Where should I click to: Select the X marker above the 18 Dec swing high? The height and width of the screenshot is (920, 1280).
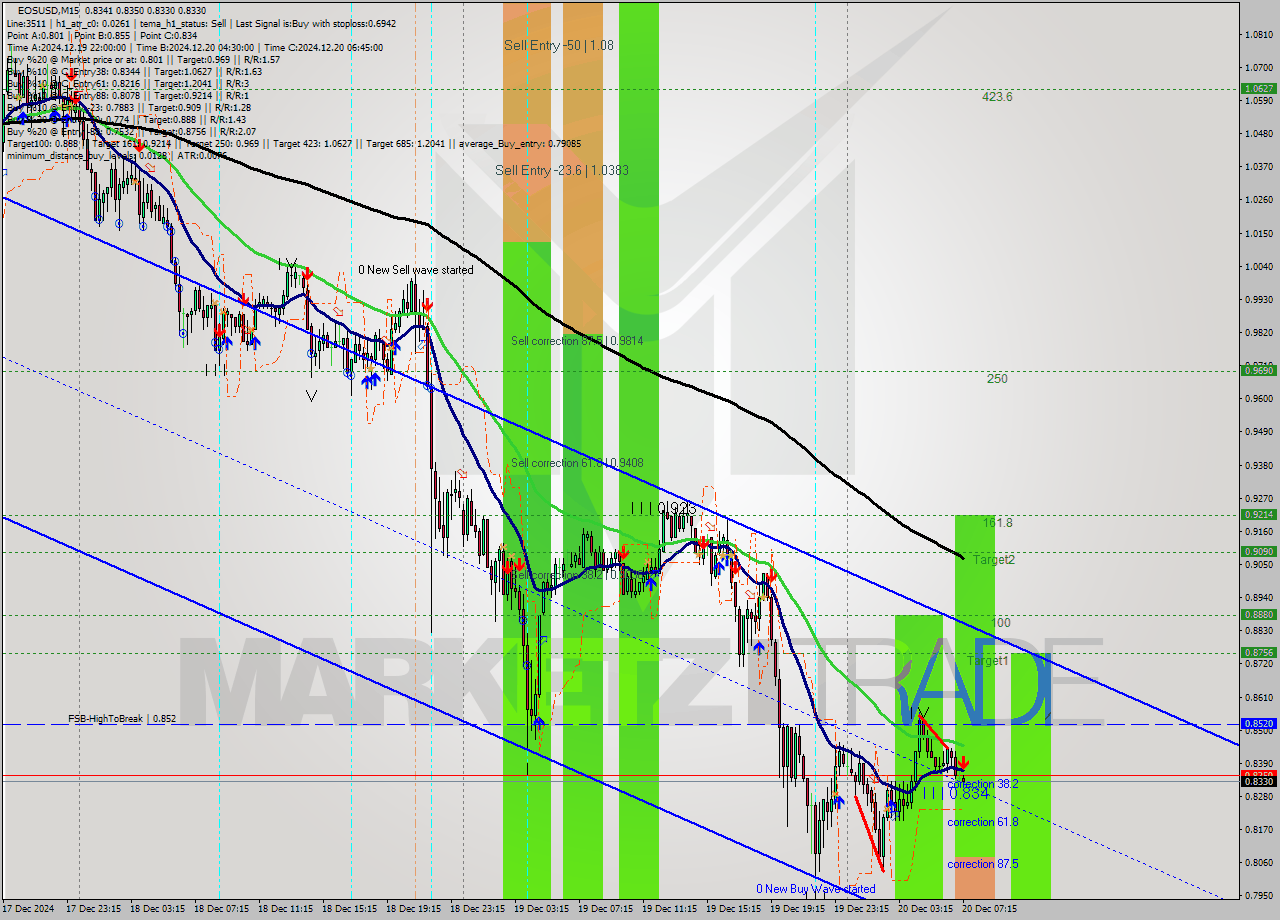coord(290,262)
